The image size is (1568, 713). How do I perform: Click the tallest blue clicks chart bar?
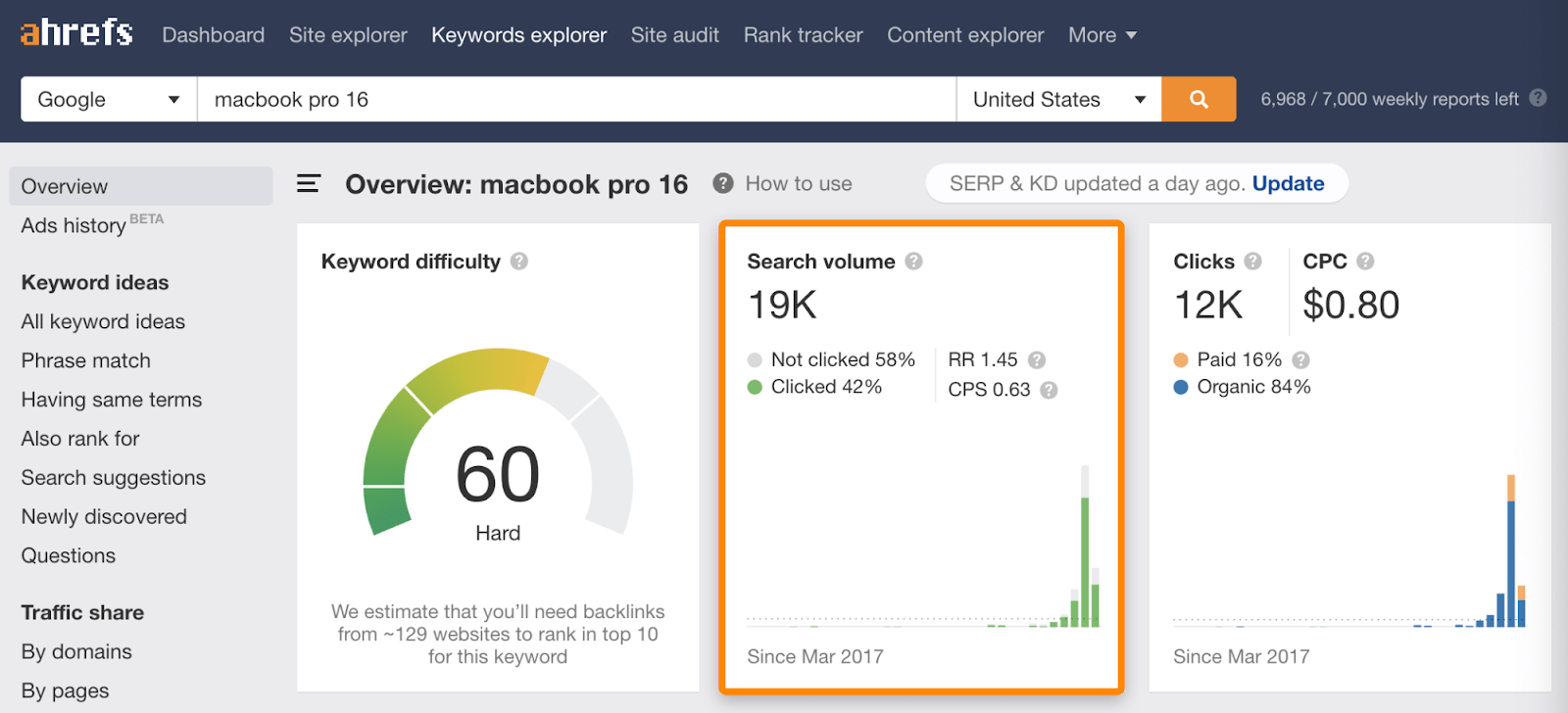1511,563
